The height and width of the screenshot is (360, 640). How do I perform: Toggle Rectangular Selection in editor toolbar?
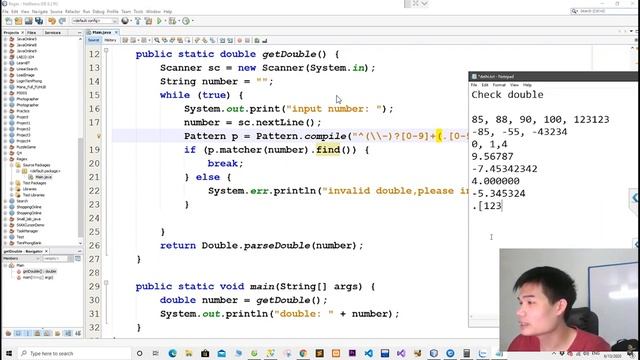pos(188,40)
